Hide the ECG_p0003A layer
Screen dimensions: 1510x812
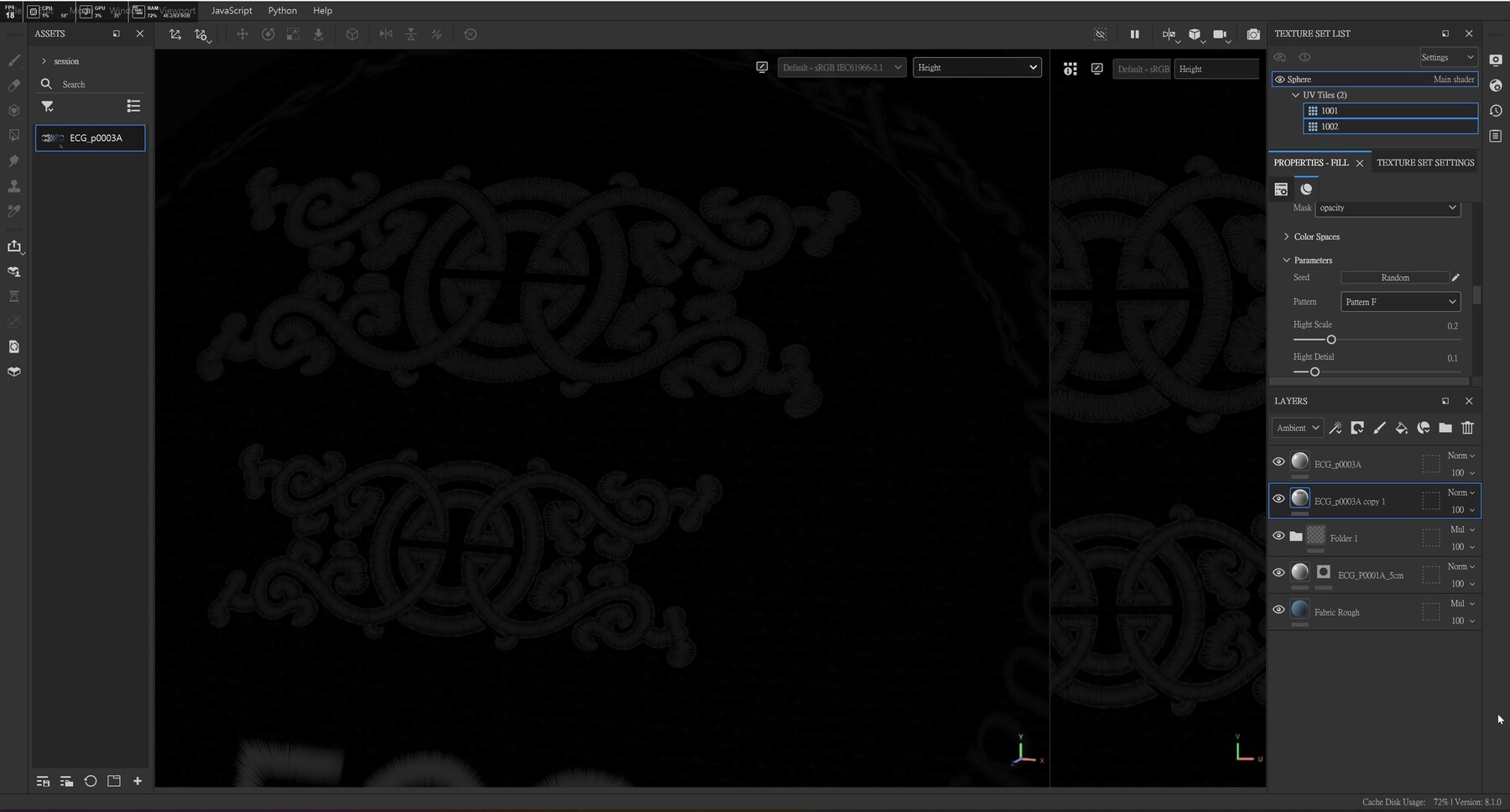pyautogui.click(x=1278, y=461)
